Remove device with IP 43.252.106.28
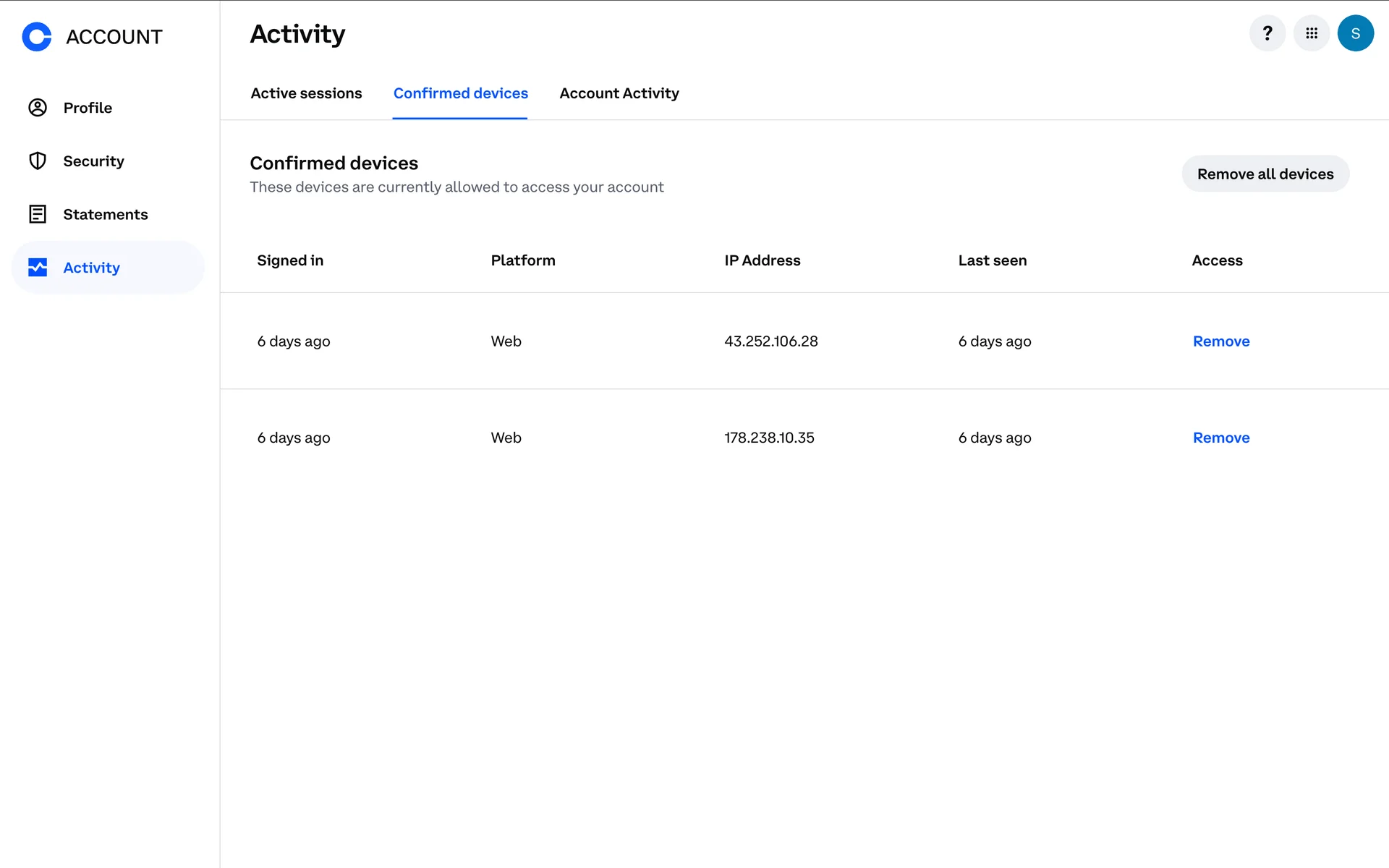 coord(1220,341)
